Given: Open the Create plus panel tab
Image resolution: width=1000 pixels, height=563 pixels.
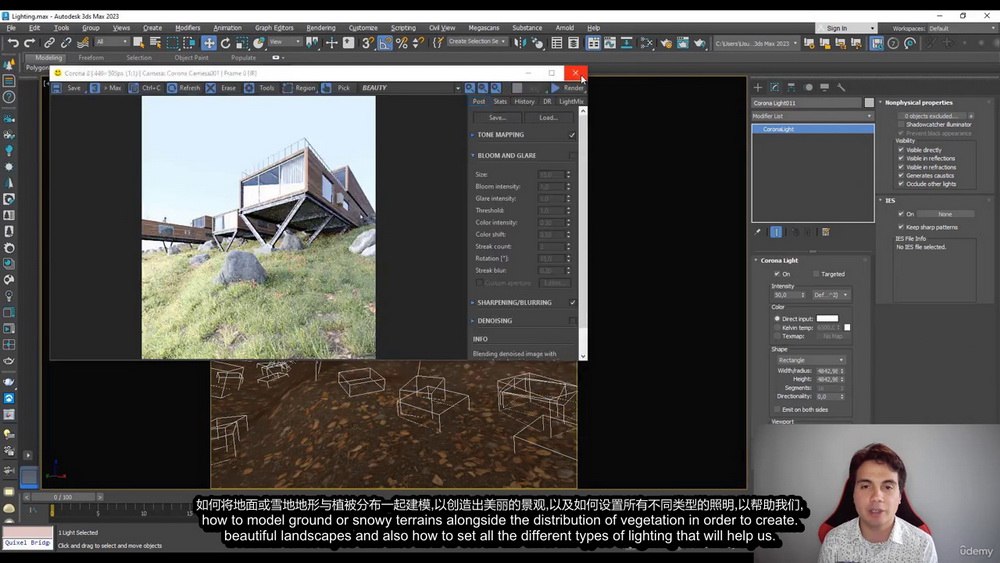Looking at the screenshot, I should coord(758,88).
